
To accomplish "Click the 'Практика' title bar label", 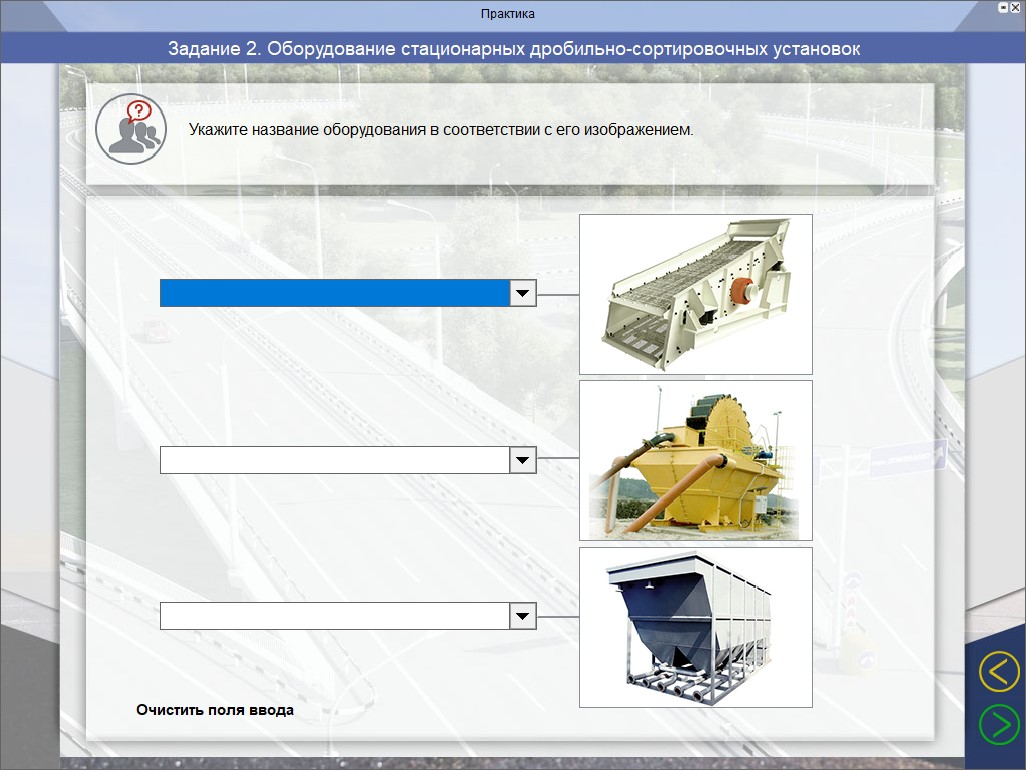I will (x=508, y=14).
